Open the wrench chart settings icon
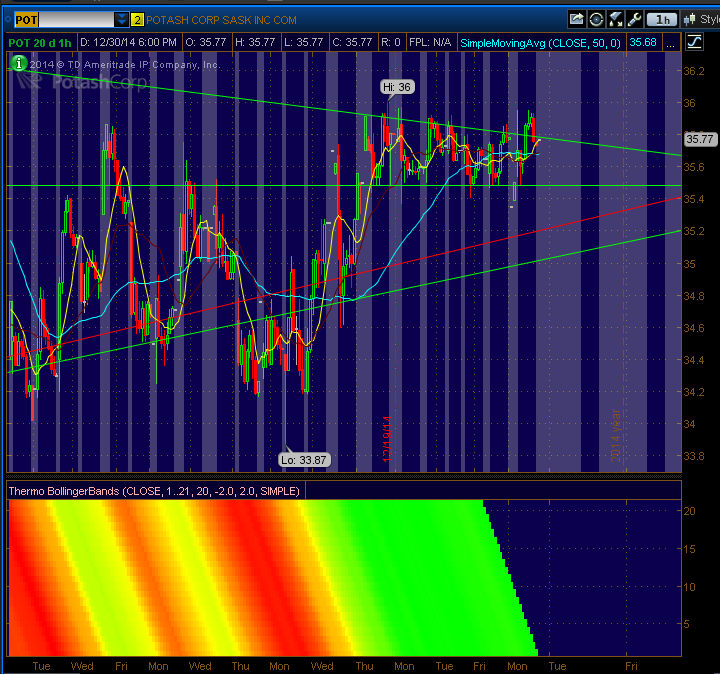The width and height of the screenshot is (720, 674). 634,19
